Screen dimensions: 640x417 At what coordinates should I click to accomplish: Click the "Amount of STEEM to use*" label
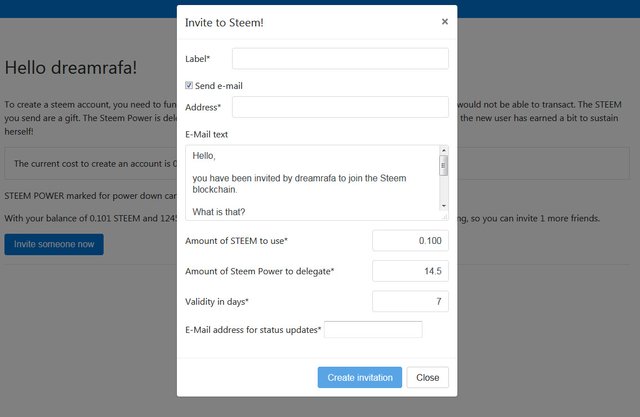[x=236, y=241]
